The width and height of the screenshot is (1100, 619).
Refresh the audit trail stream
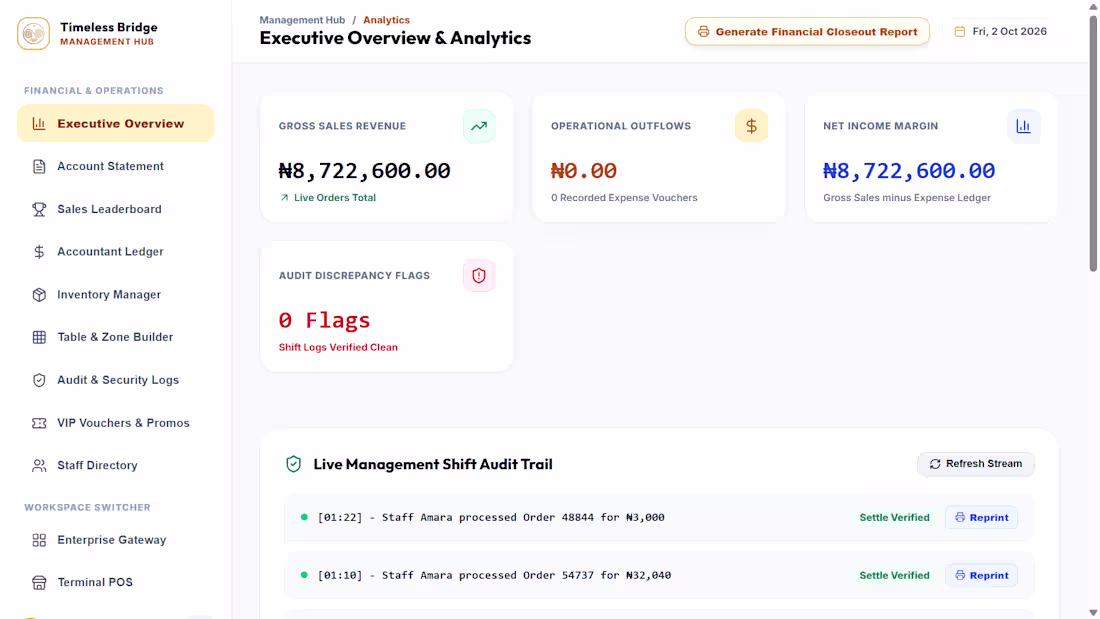(x=976, y=464)
